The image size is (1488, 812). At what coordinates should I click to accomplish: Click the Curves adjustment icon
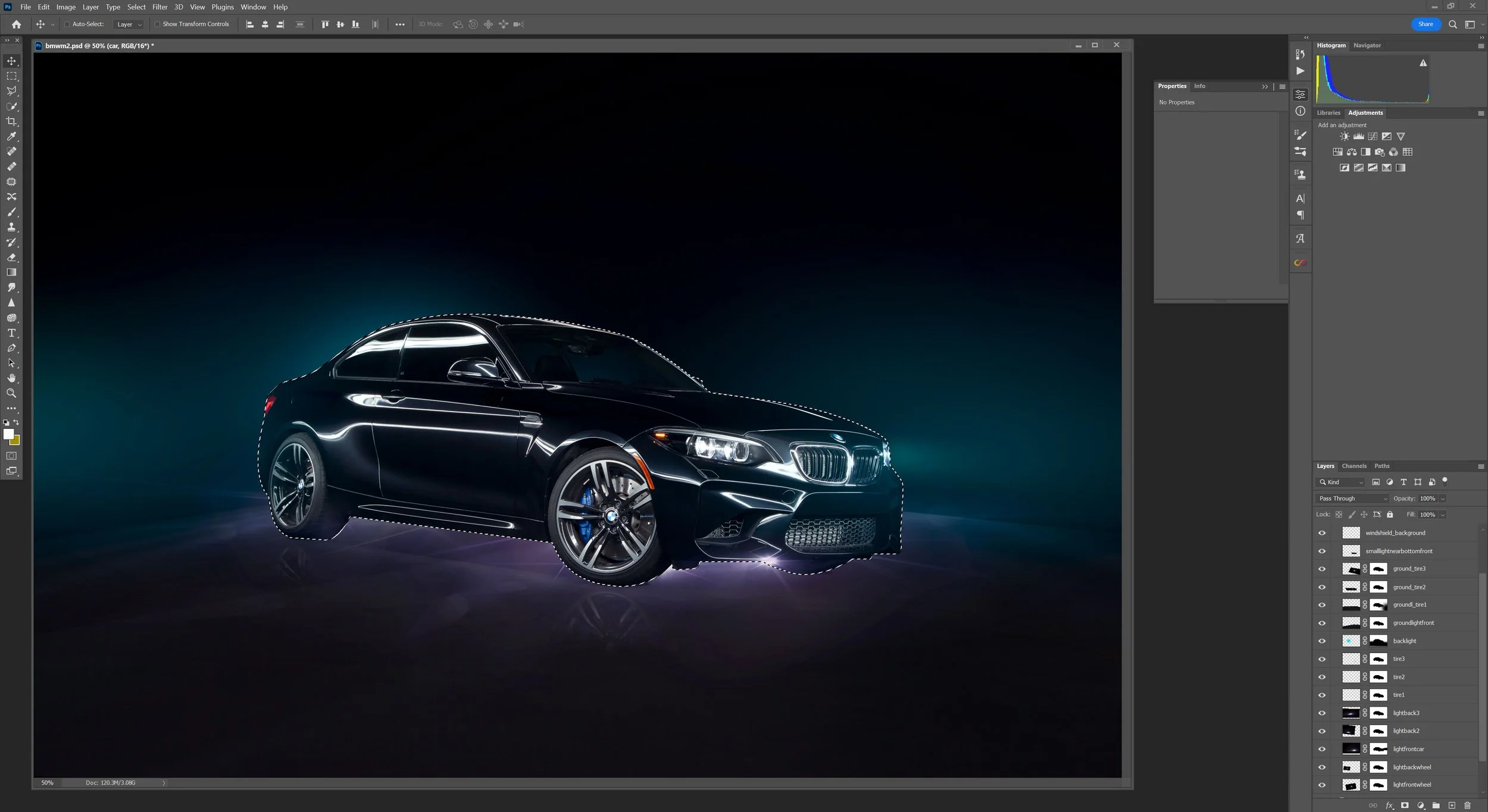click(1373, 136)
